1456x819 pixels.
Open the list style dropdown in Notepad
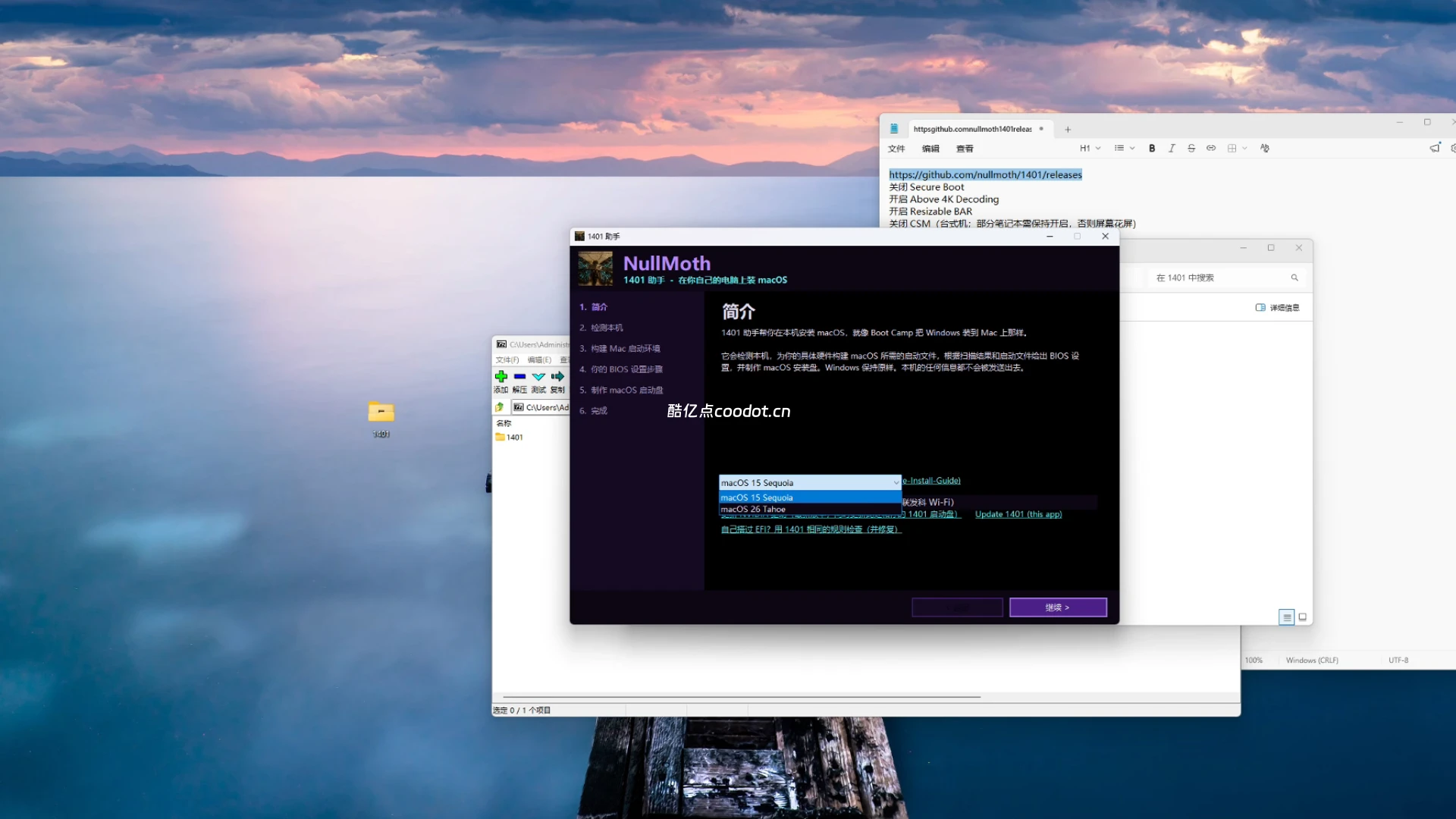pos(1125,149)
